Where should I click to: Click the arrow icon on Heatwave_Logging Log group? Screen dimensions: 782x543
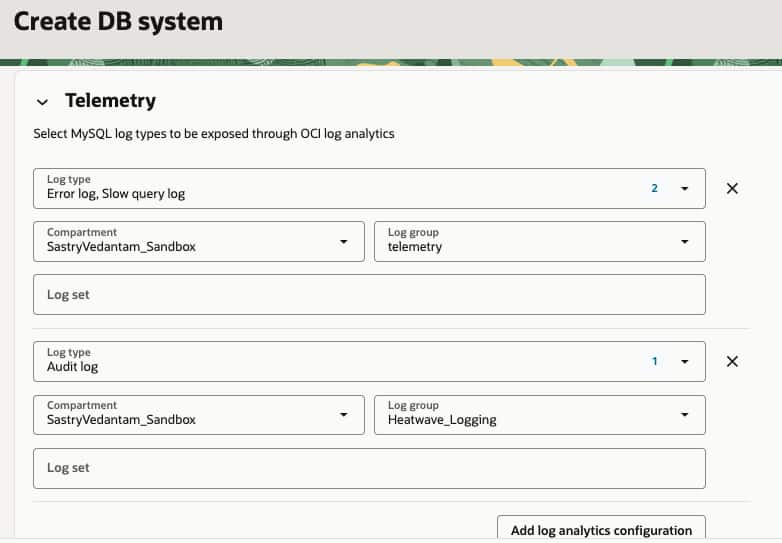[x=685, y=414]
